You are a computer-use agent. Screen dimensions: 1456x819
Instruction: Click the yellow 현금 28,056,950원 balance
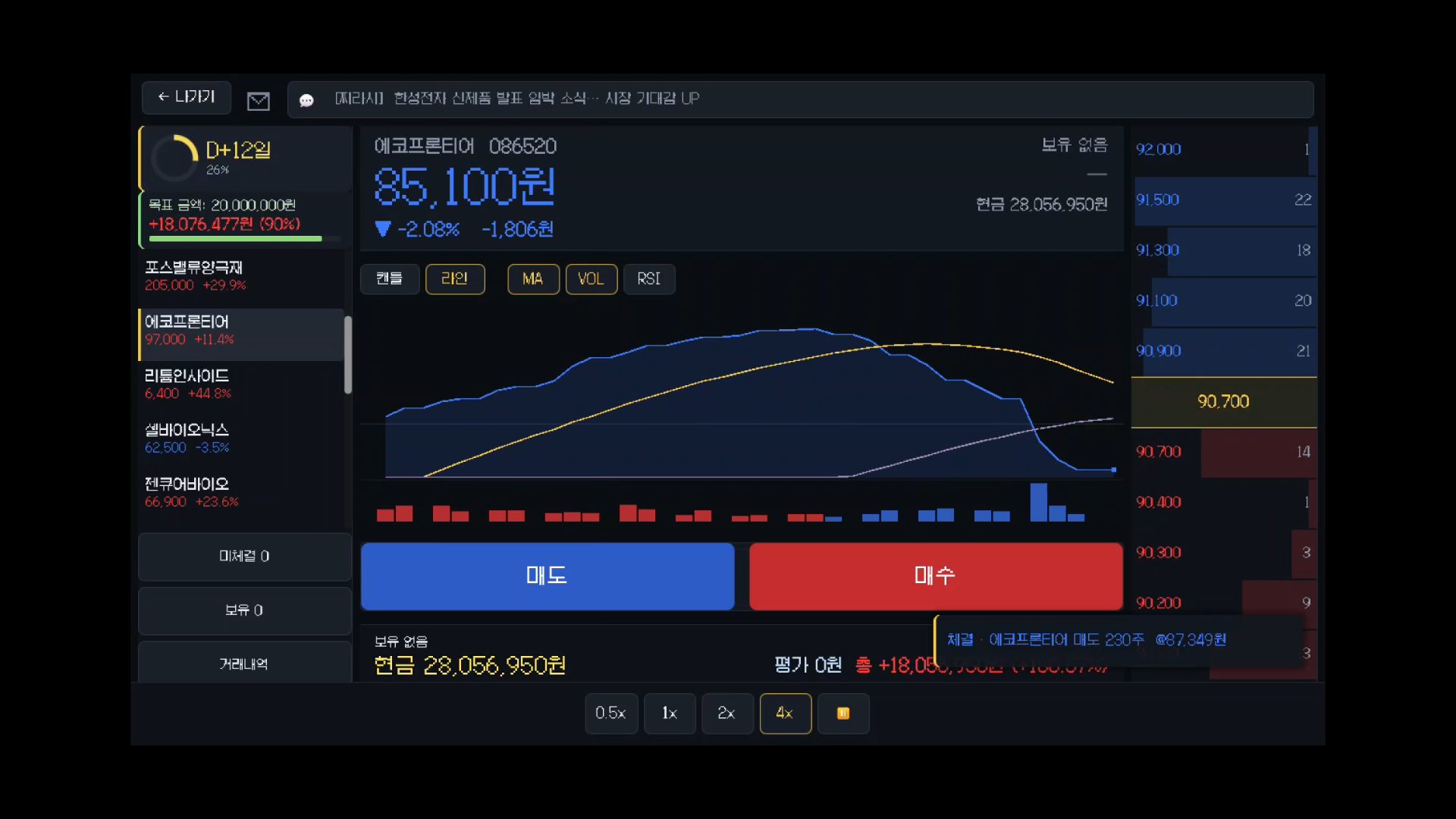click(470, 666)
